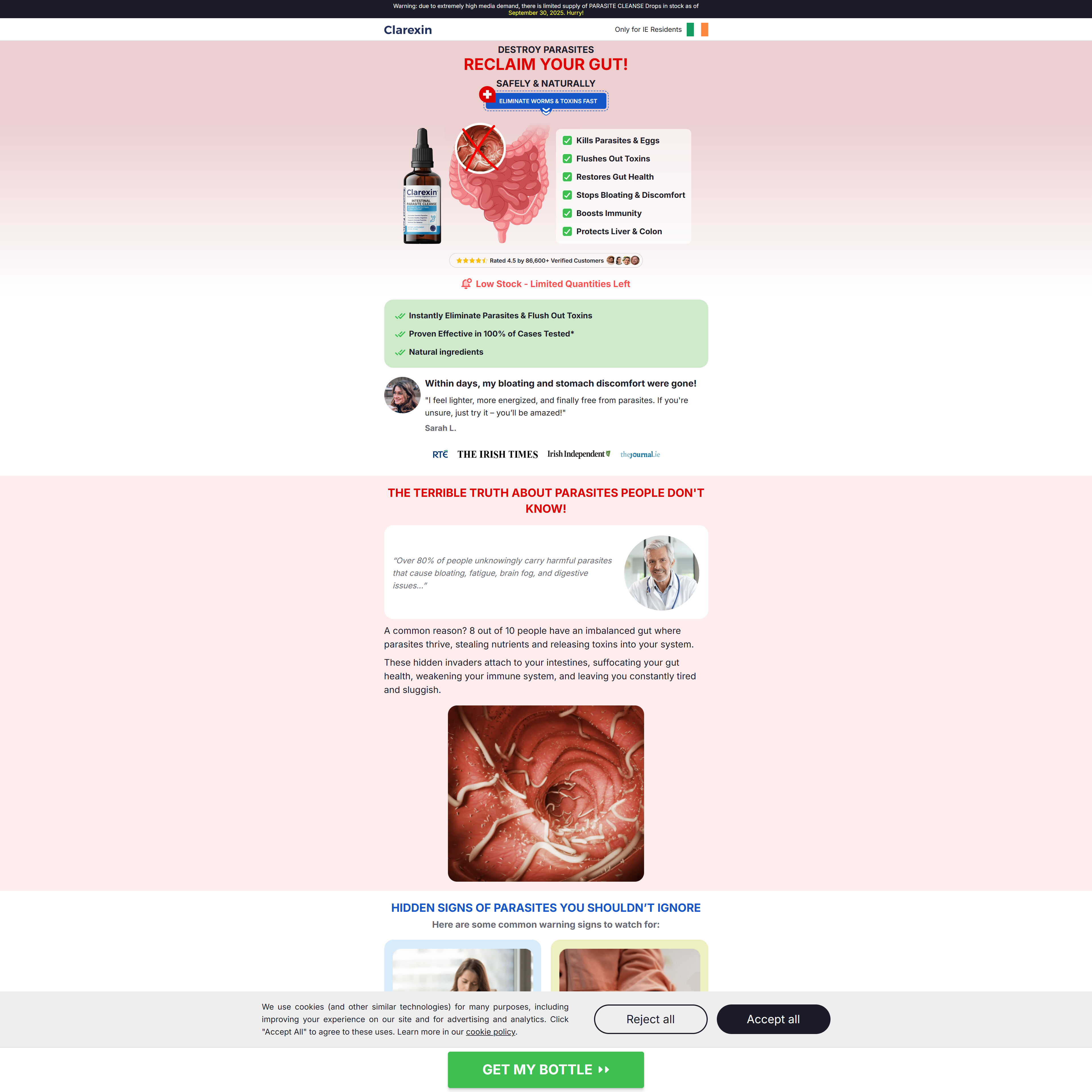Screen dimensions: 1092x1092
Task: Click The Irish Times logo
Action: tap(497, 454)
